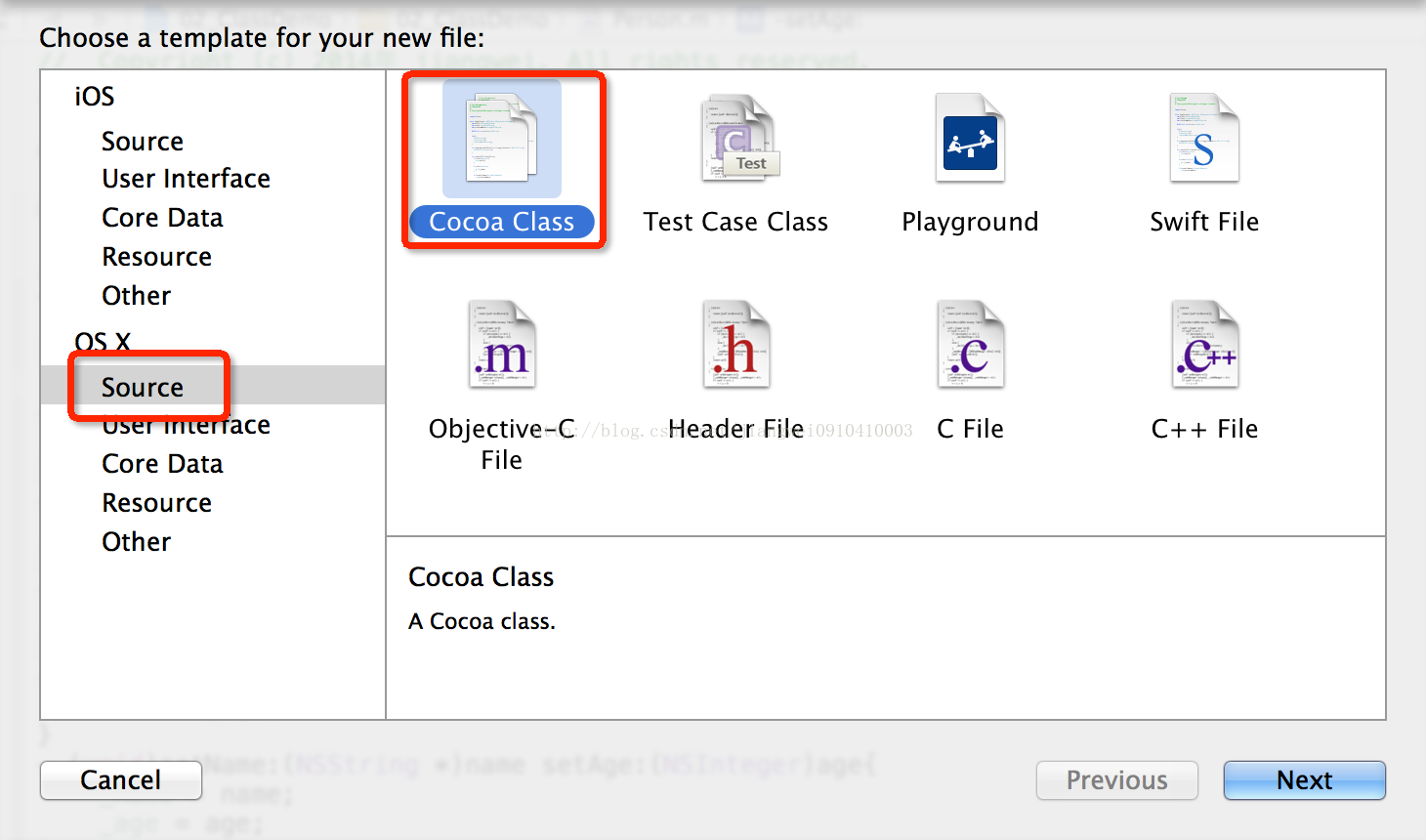Image resolution: width=1426 pixels, height=840 pixels.
Task: Click the C++ File label
Action: pos(1204,429)
